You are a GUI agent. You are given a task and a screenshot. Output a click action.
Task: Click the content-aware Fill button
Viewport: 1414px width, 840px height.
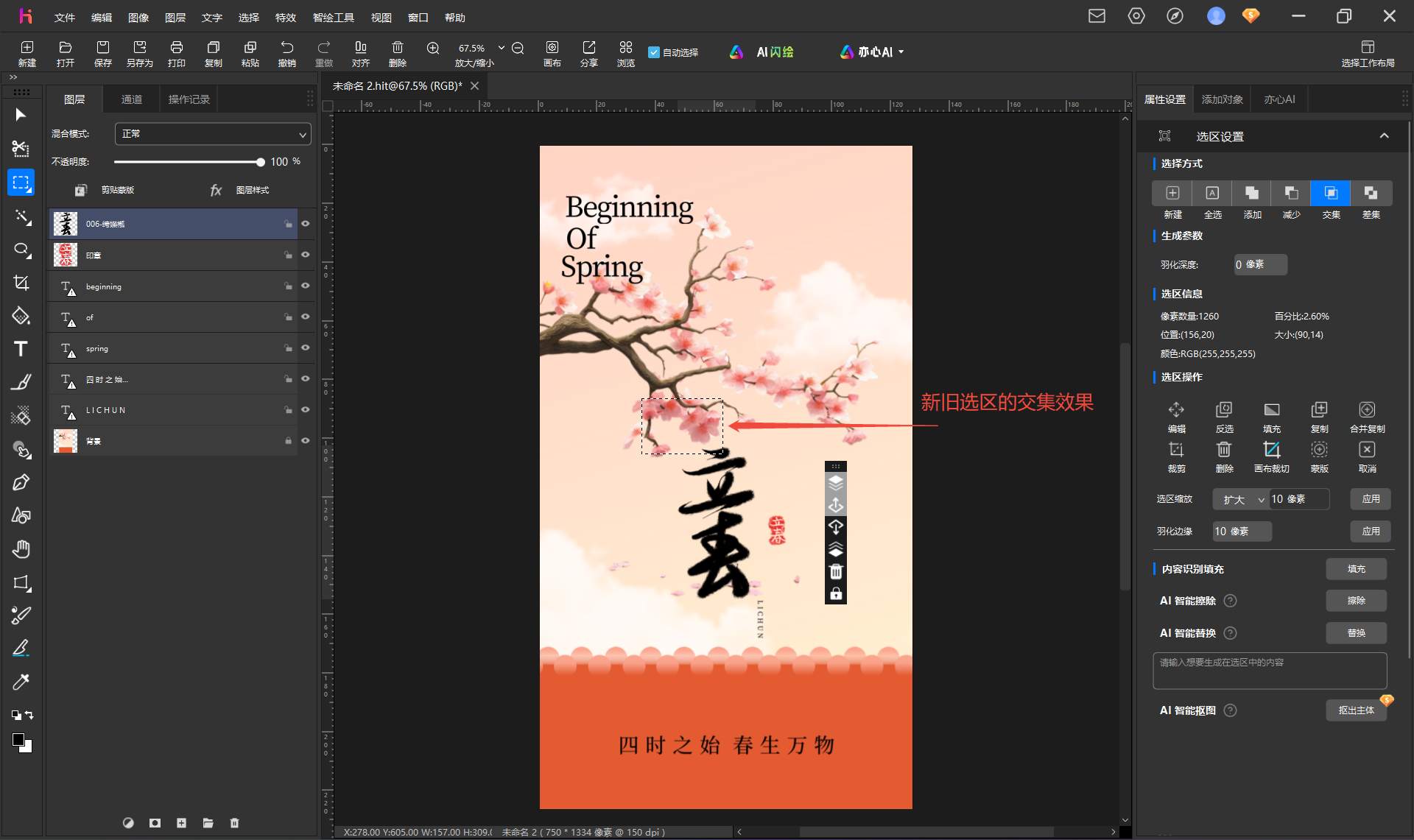pos(1356,569)
